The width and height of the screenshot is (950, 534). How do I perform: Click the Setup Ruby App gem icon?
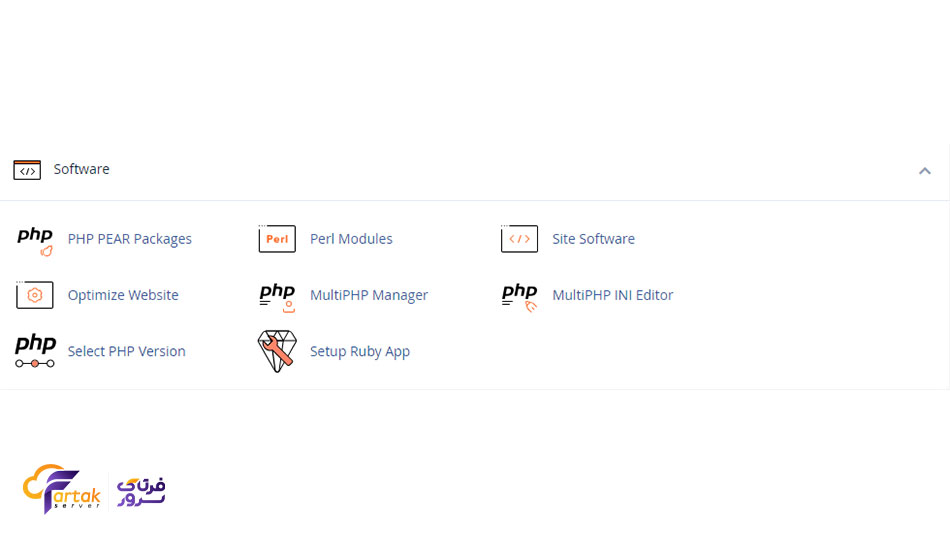[277, 352]
